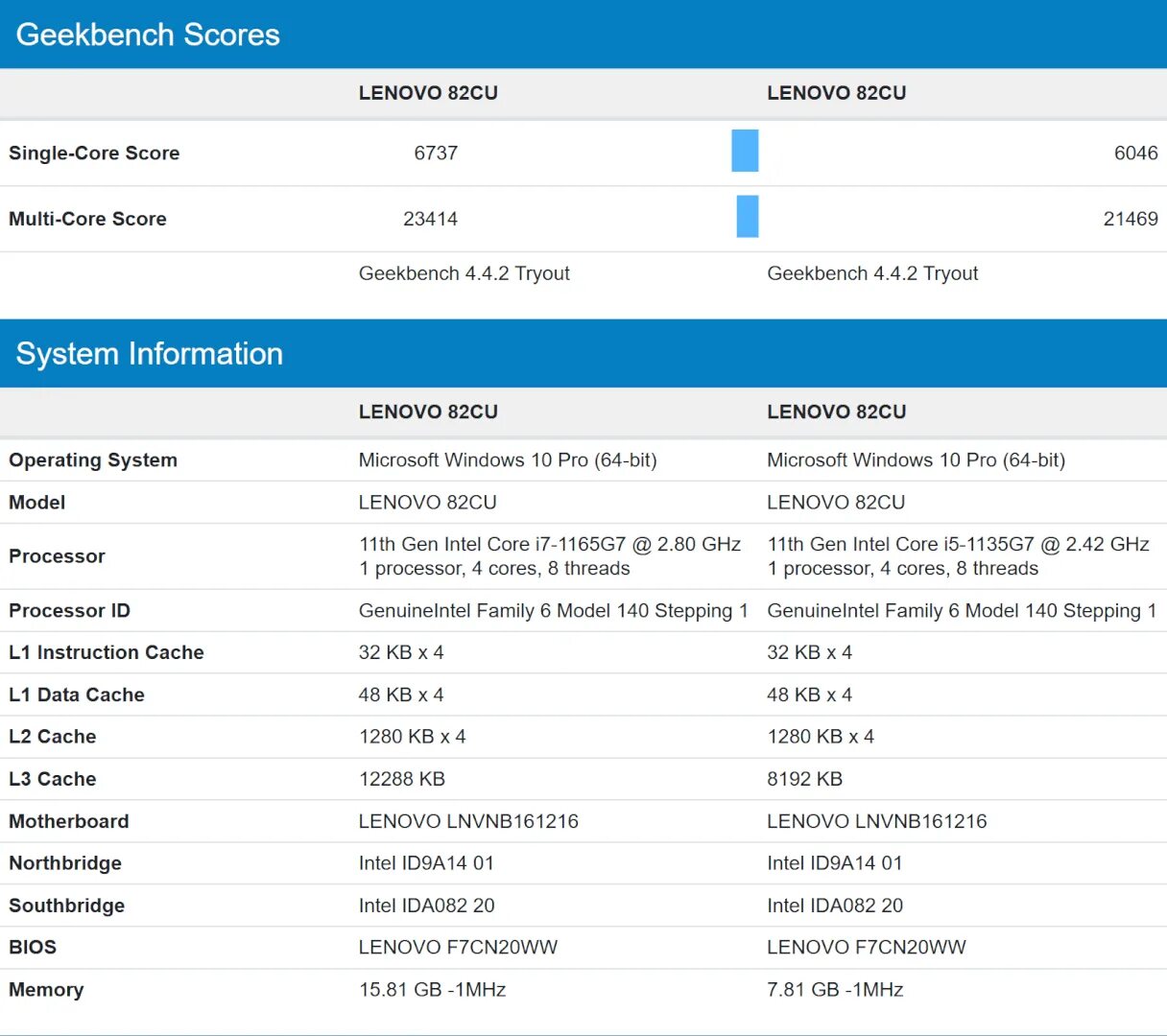Click the Motherboard row label
This screenshot has width=1167, height=1036.
point(69,821)
